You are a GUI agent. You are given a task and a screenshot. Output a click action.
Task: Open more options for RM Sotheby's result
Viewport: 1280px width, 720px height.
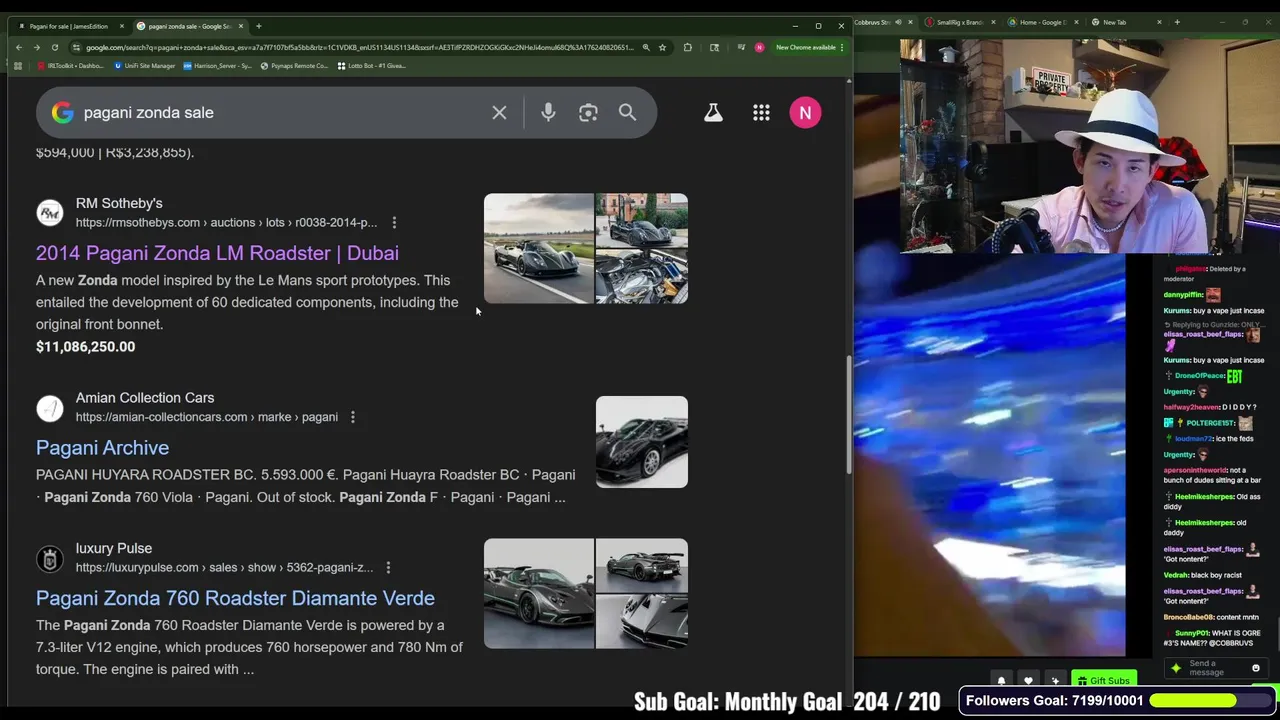[394, 223]
